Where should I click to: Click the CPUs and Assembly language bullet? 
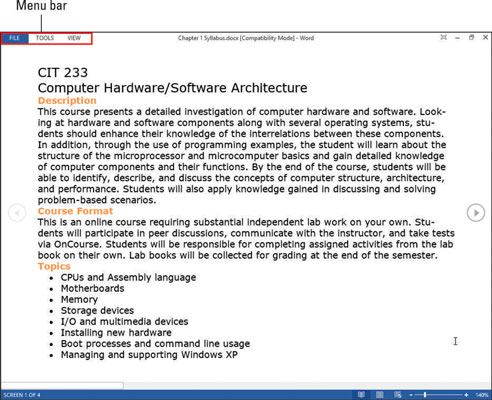[x=128, y=277]
